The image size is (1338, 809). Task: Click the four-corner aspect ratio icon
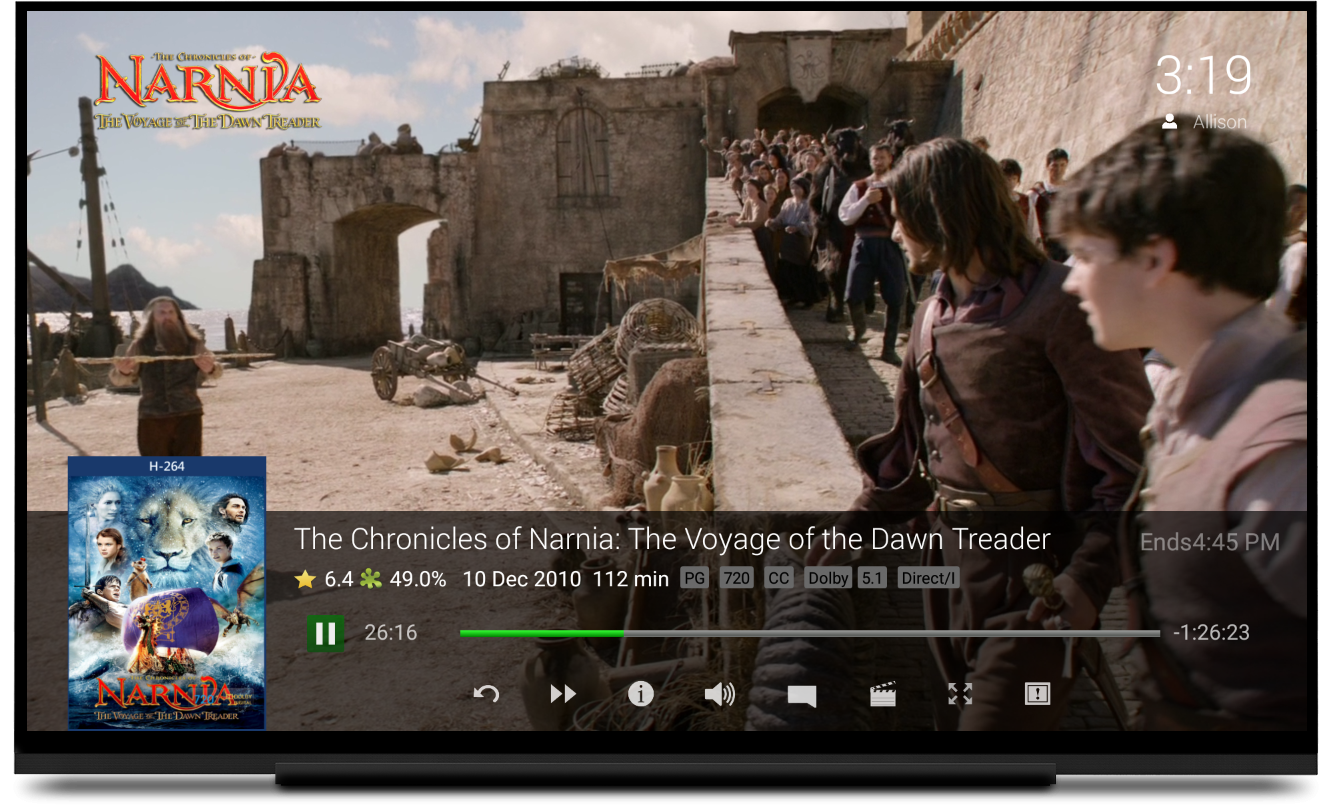click(x=960, y=694)
